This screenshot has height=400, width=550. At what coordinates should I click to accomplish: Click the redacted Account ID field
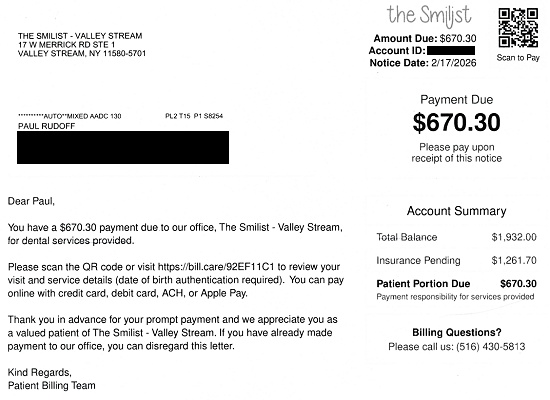pyautogui.click(x=451, y=51)
